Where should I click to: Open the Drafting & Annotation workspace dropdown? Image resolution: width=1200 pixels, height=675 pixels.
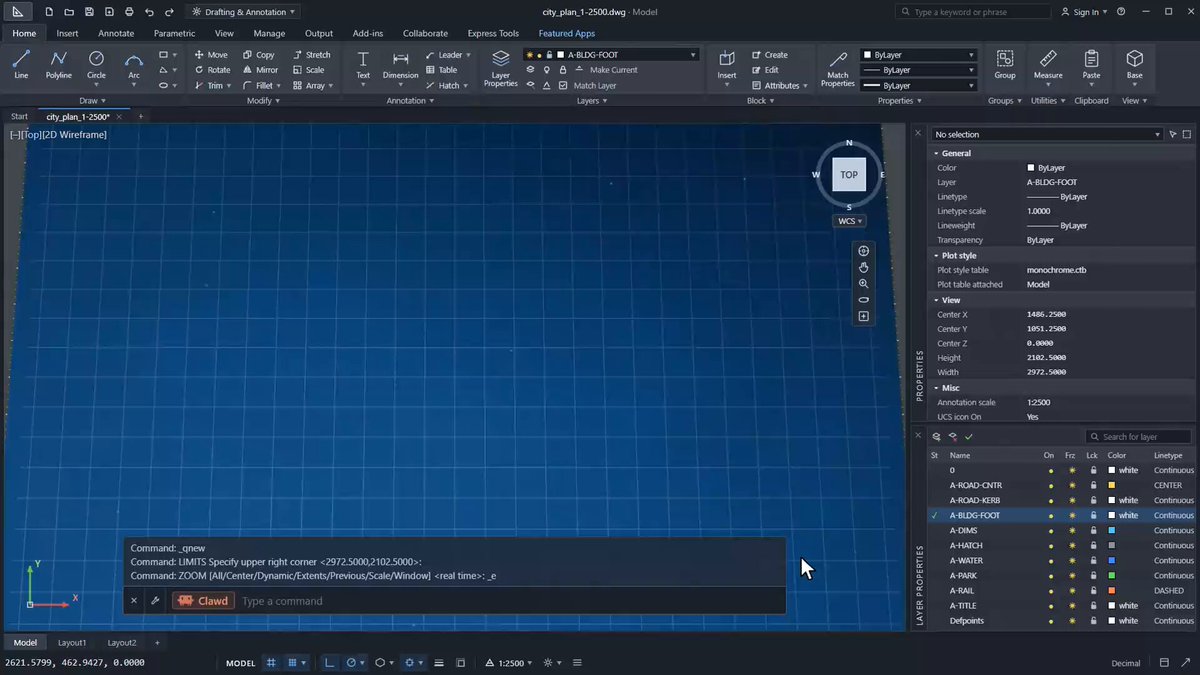click(244, 12)
